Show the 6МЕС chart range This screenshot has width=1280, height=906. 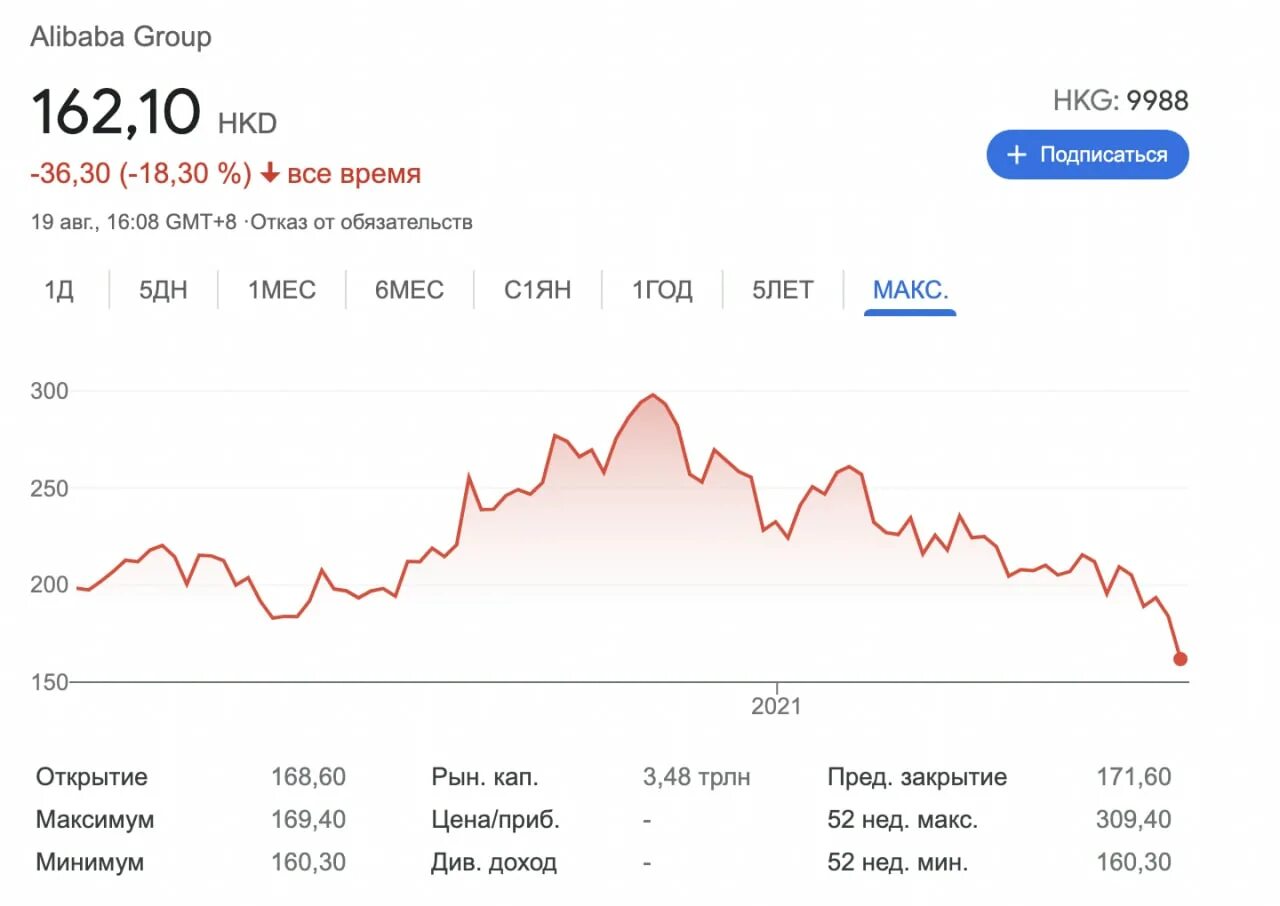pos(409,291)
